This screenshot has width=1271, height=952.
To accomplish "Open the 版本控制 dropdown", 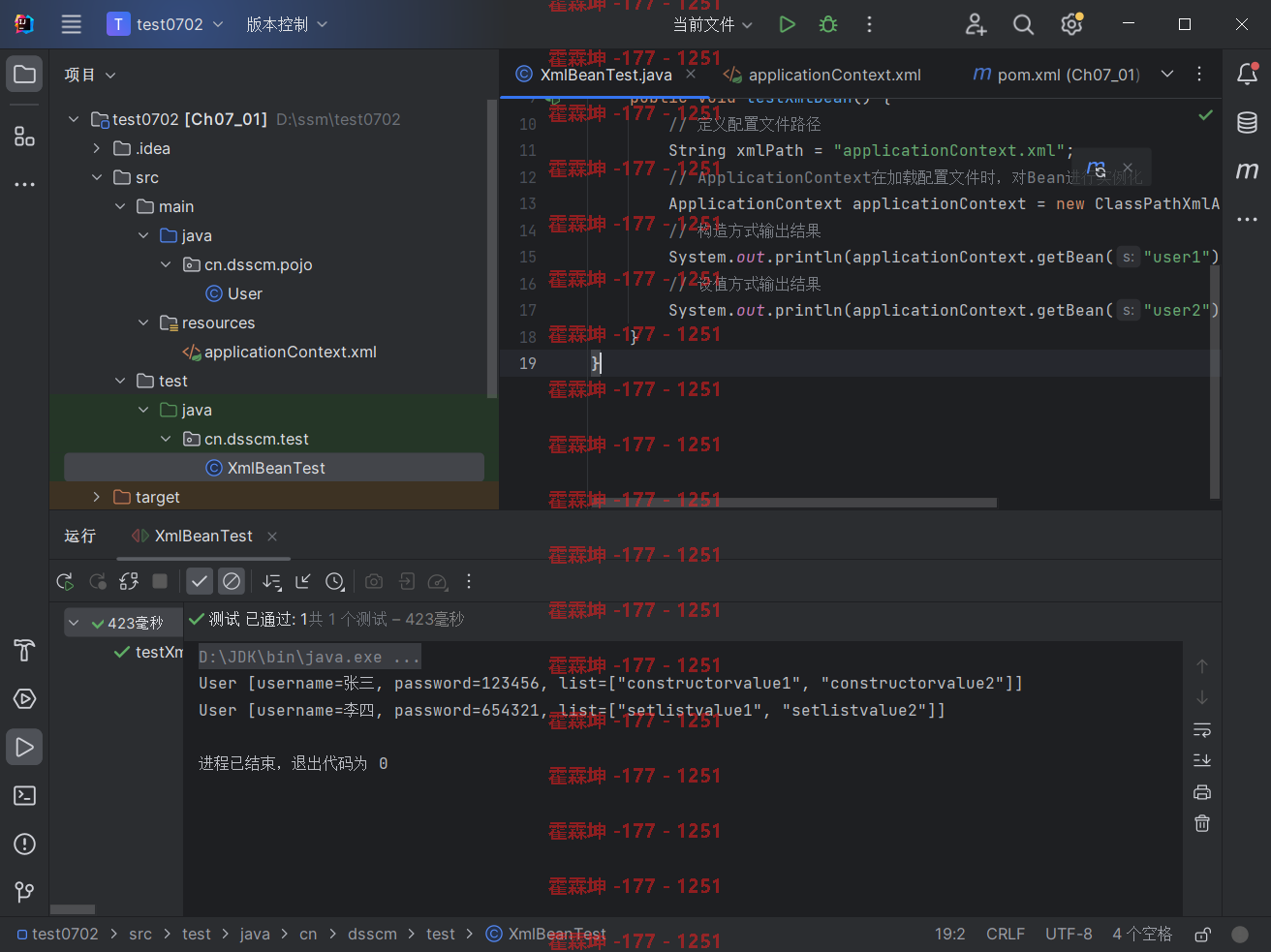I will coord(287,24).
